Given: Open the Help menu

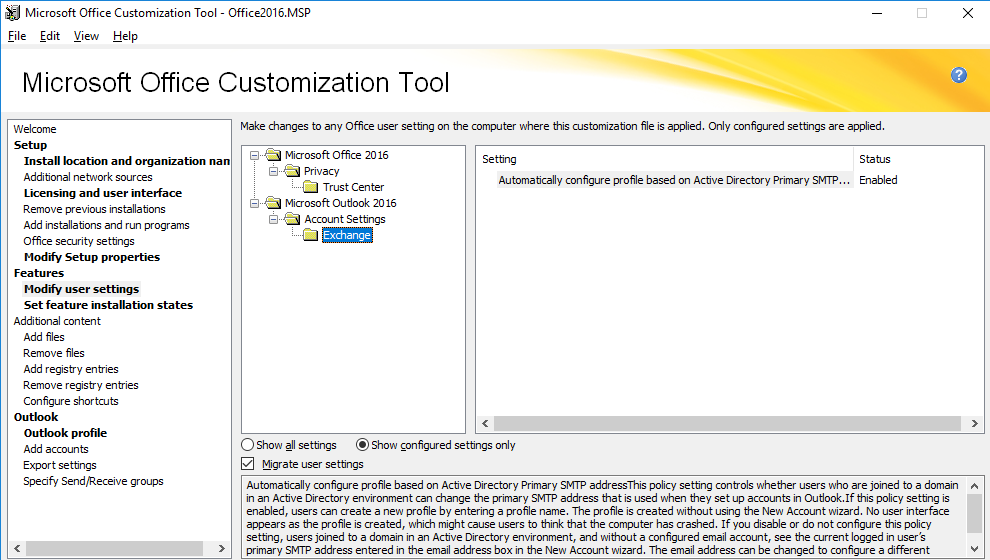Looking at the screenshot, I should click(125, 36).
